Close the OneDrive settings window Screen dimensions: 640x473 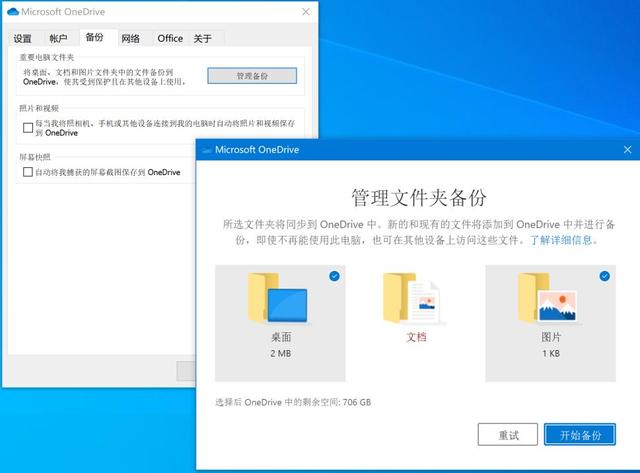306,12
